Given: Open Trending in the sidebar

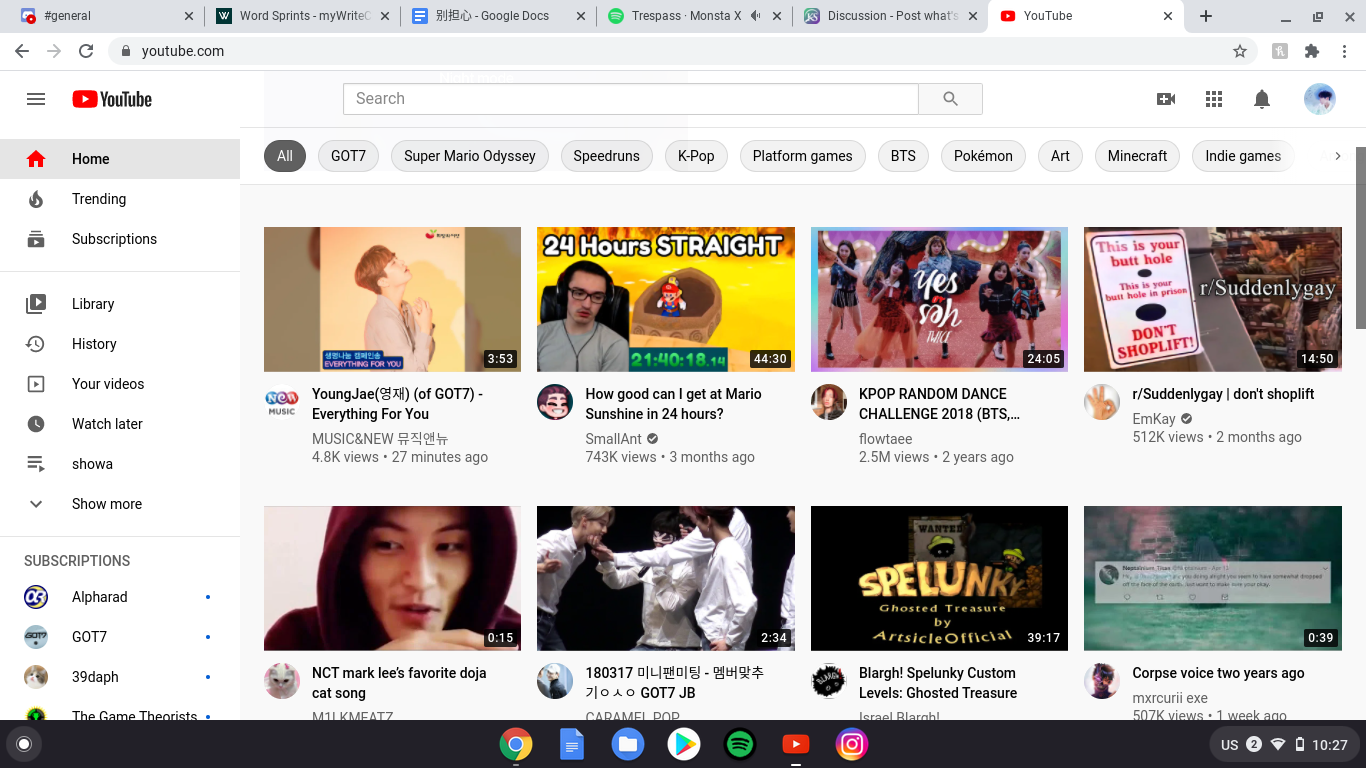Looking at the screenshot, I should point(120,199).
